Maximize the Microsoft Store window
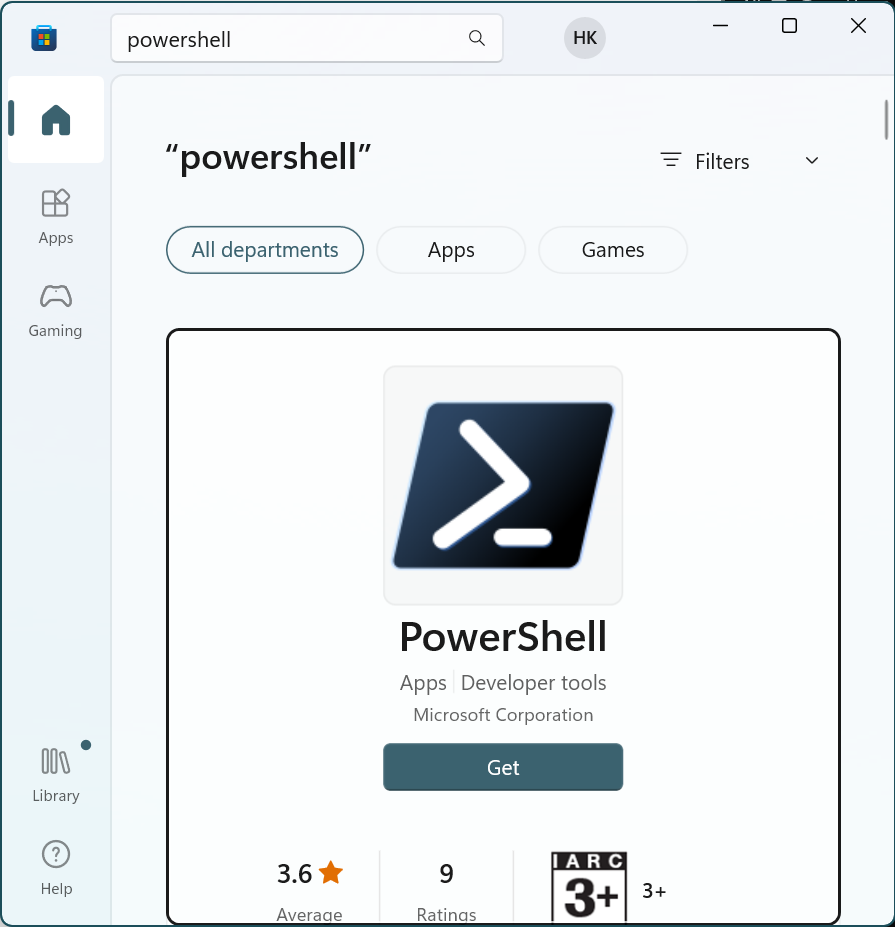This screenshot has height=927, width=895. tap(789, 25)
